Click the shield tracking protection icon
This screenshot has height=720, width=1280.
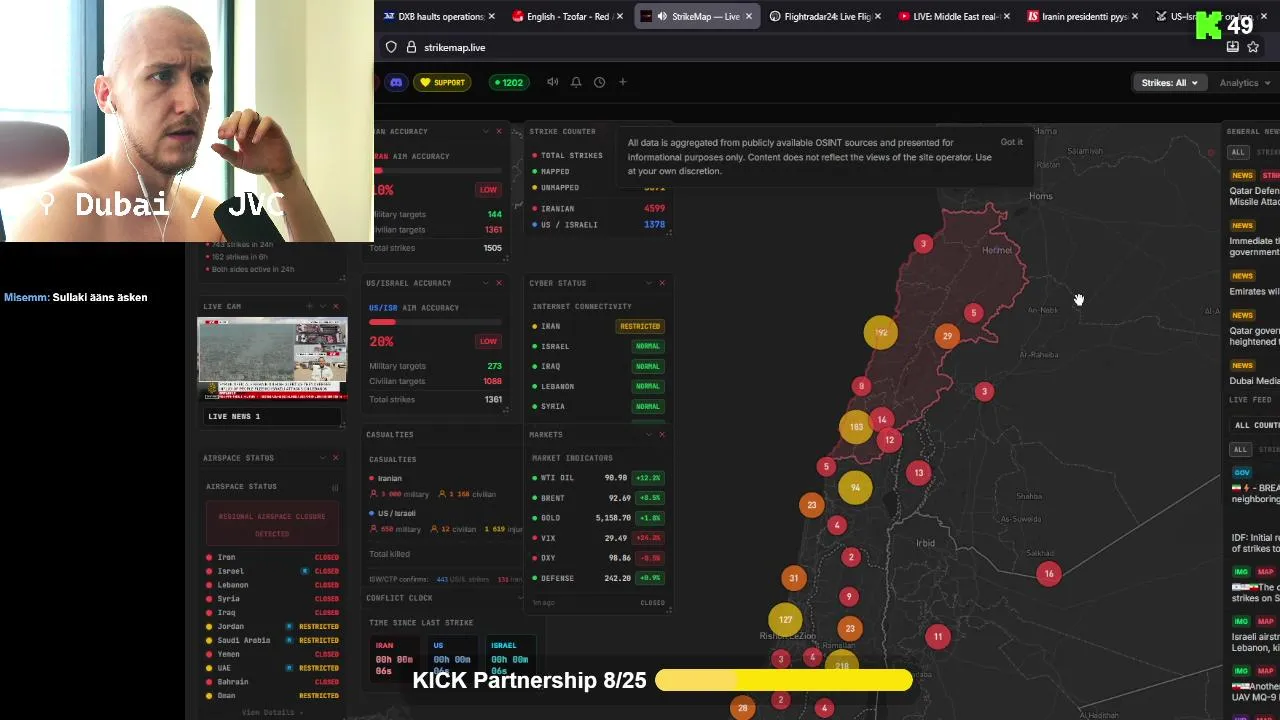[x=391, y=47]
